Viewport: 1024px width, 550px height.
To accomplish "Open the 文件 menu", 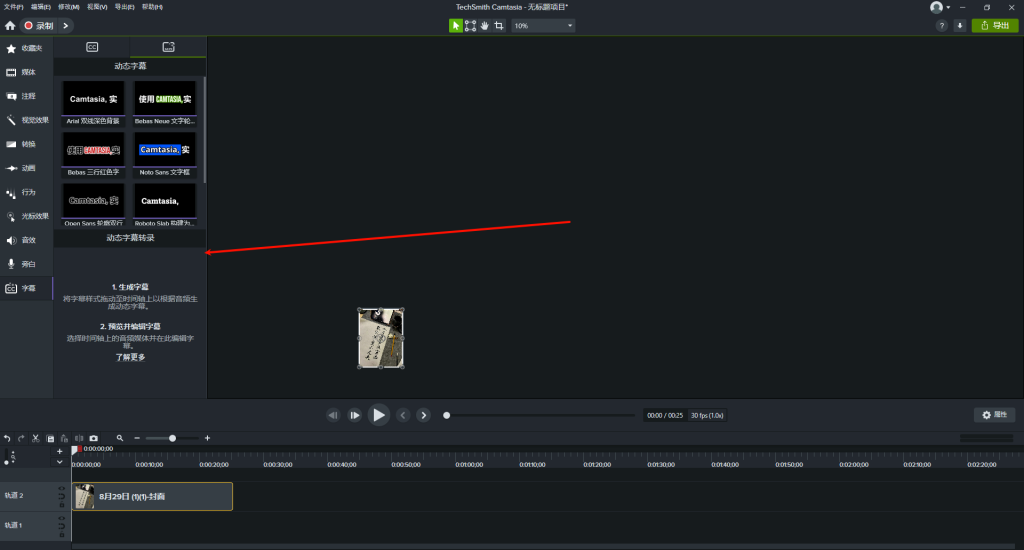I will point(11,7).
